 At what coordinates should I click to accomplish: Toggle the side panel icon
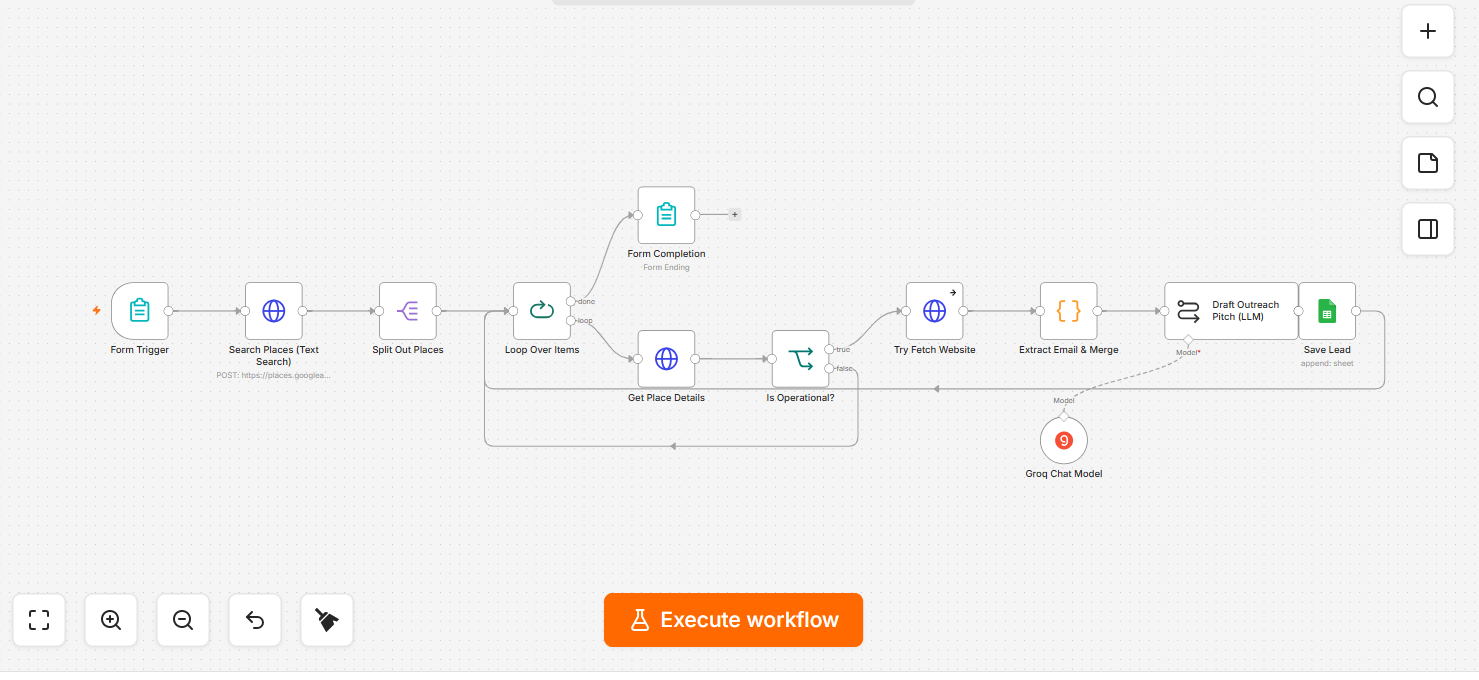tap(1428, 229)
